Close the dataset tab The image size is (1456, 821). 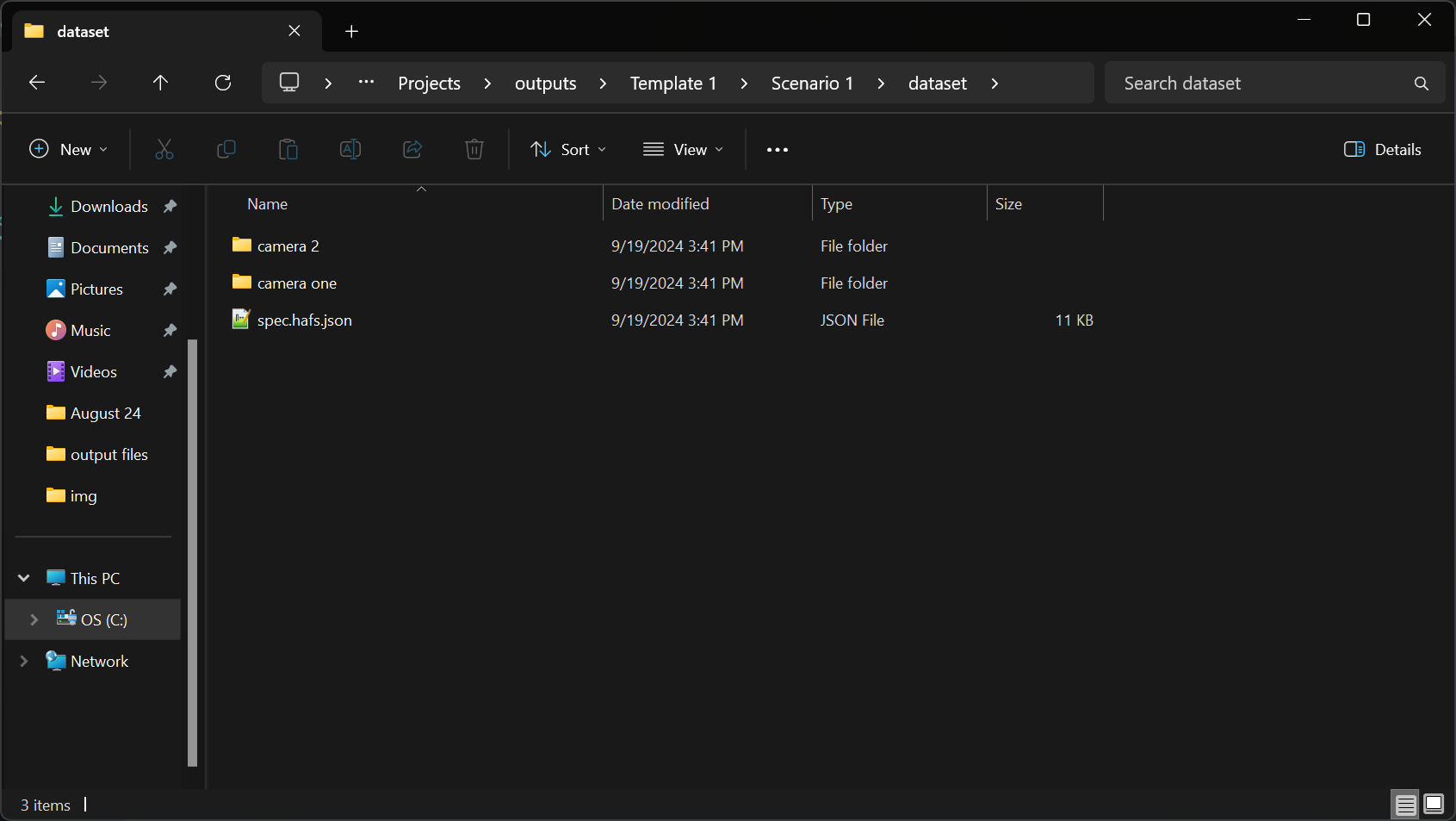[x=294, y=31]
